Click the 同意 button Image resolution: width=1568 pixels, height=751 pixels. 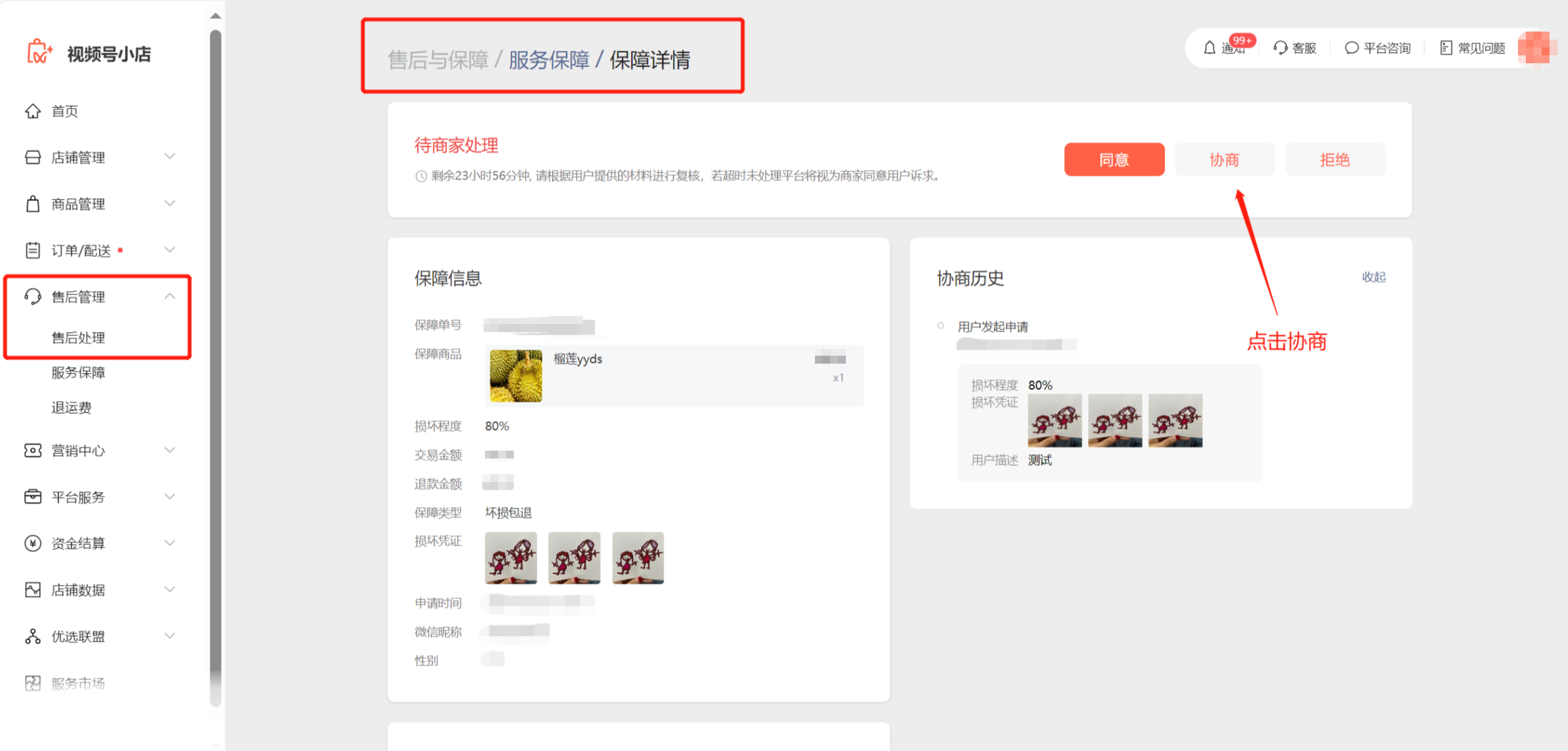1114,159
